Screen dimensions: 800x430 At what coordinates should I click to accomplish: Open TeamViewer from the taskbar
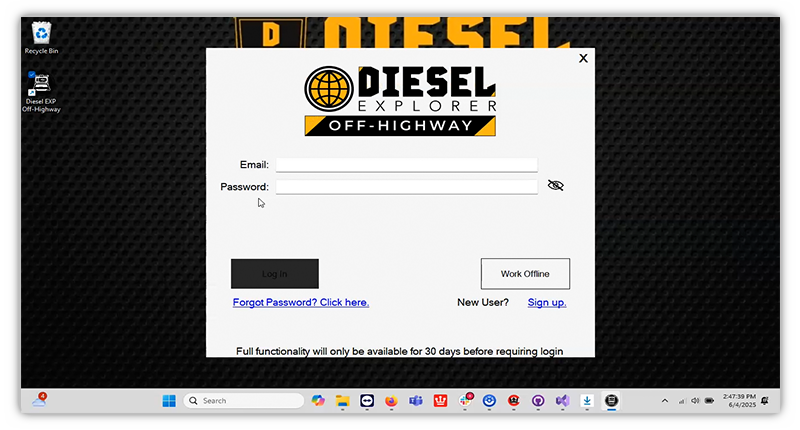pos(367,401)
